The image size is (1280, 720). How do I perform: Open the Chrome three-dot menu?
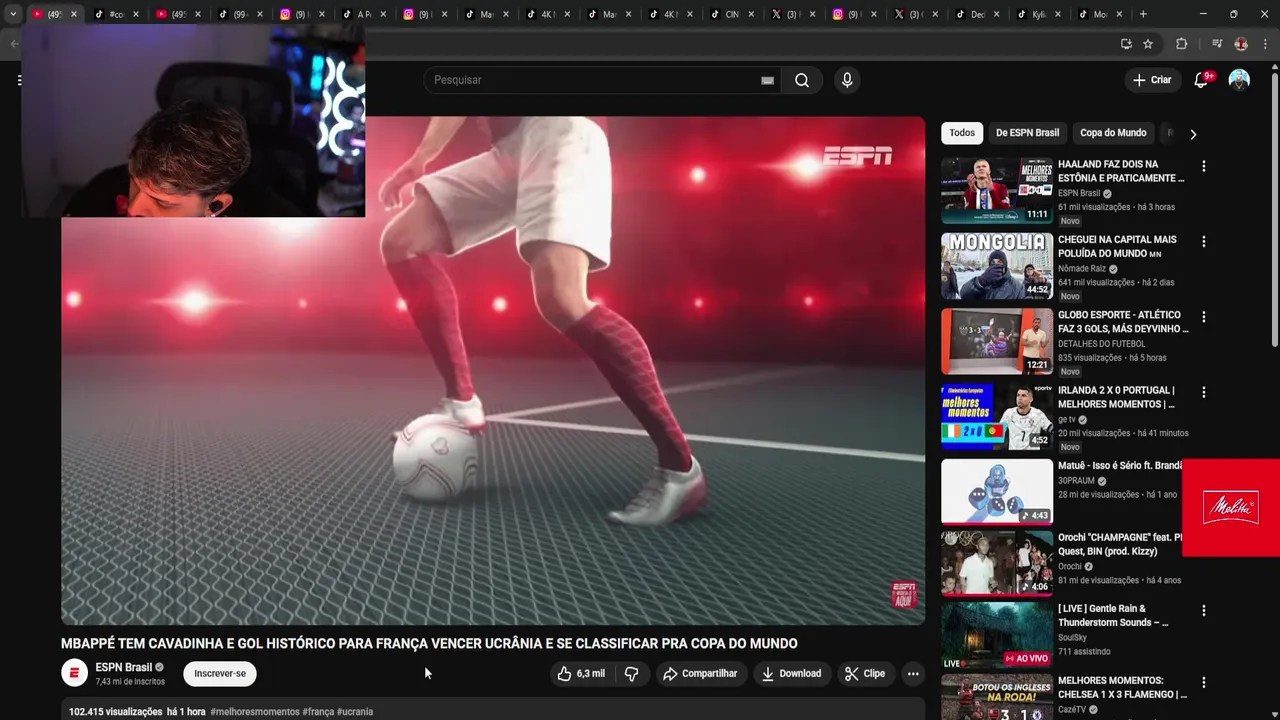(1266, 44)
